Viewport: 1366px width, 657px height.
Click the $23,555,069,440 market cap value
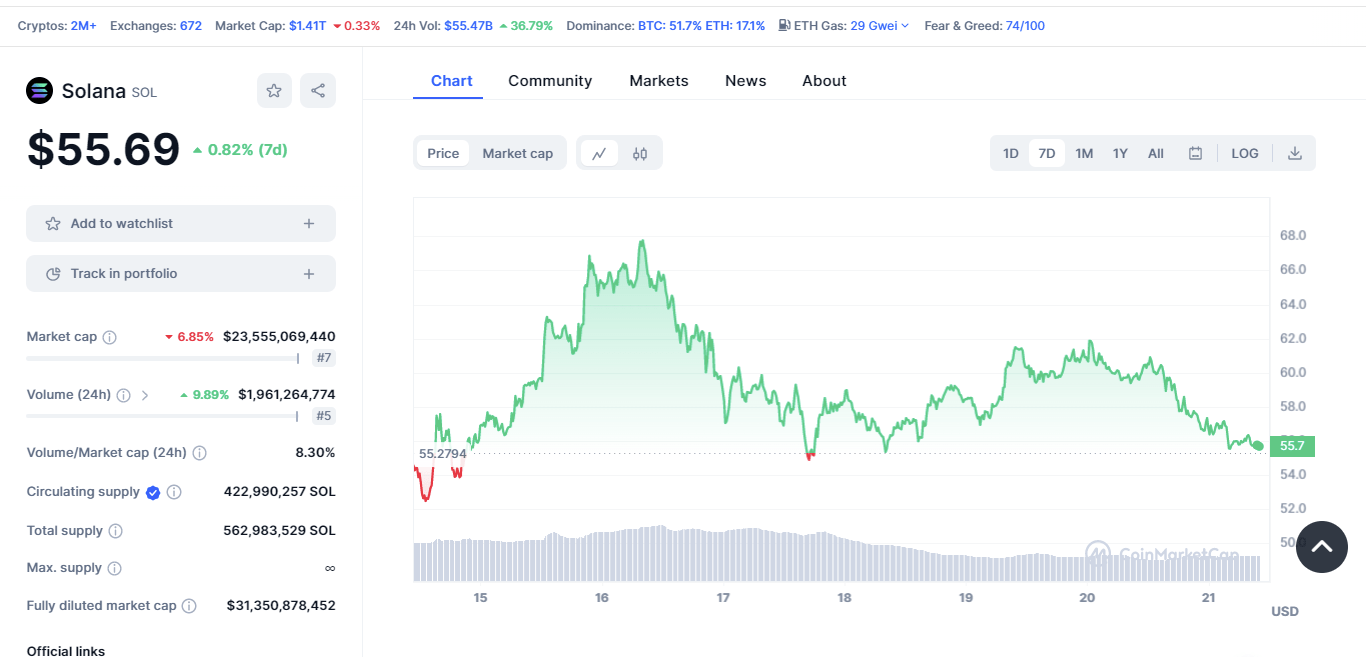coord(279,337)
